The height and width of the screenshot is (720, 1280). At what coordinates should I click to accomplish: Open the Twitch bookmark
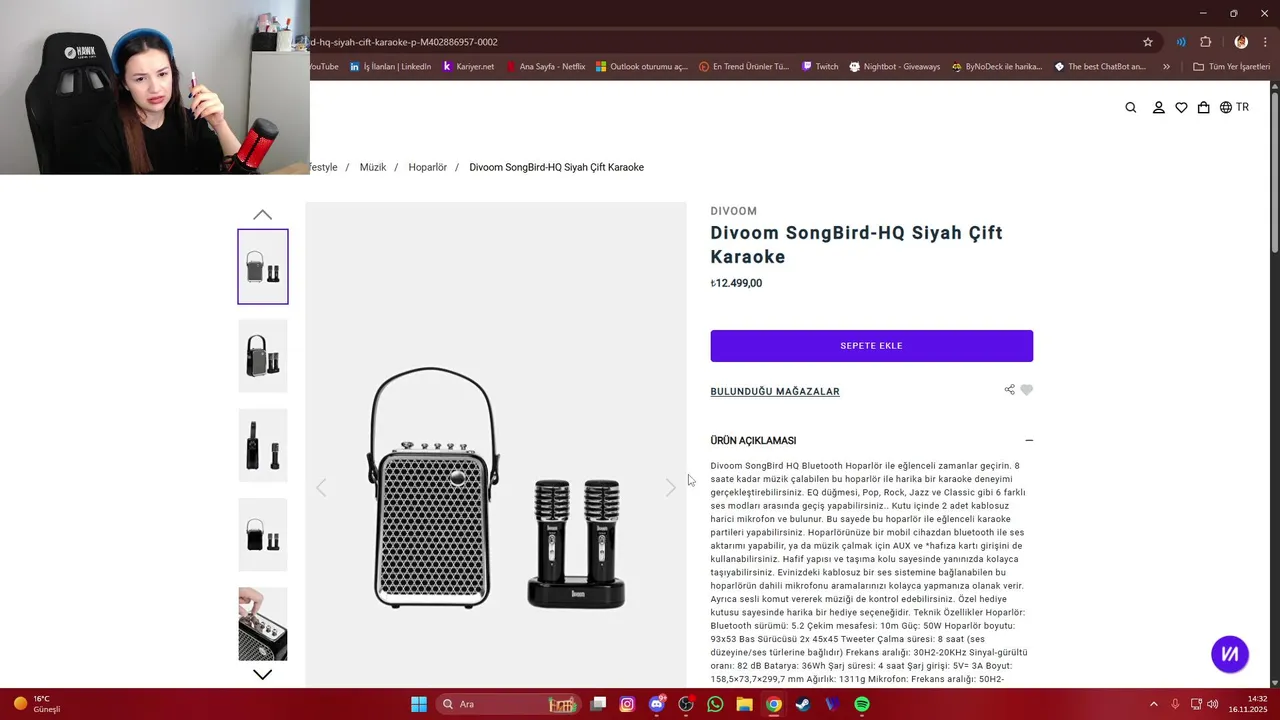coord(820,67)
